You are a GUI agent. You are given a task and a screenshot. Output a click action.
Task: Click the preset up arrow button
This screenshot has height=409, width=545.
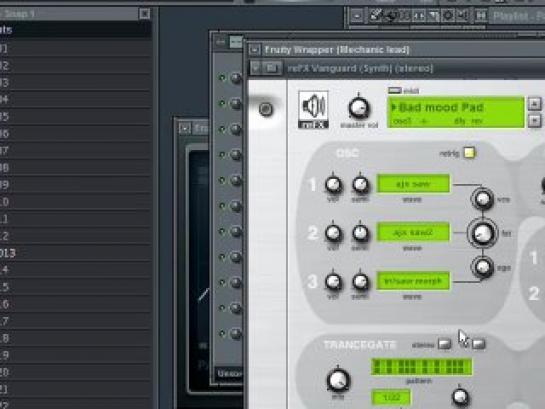pyautogui.click(x=535, y=104)
